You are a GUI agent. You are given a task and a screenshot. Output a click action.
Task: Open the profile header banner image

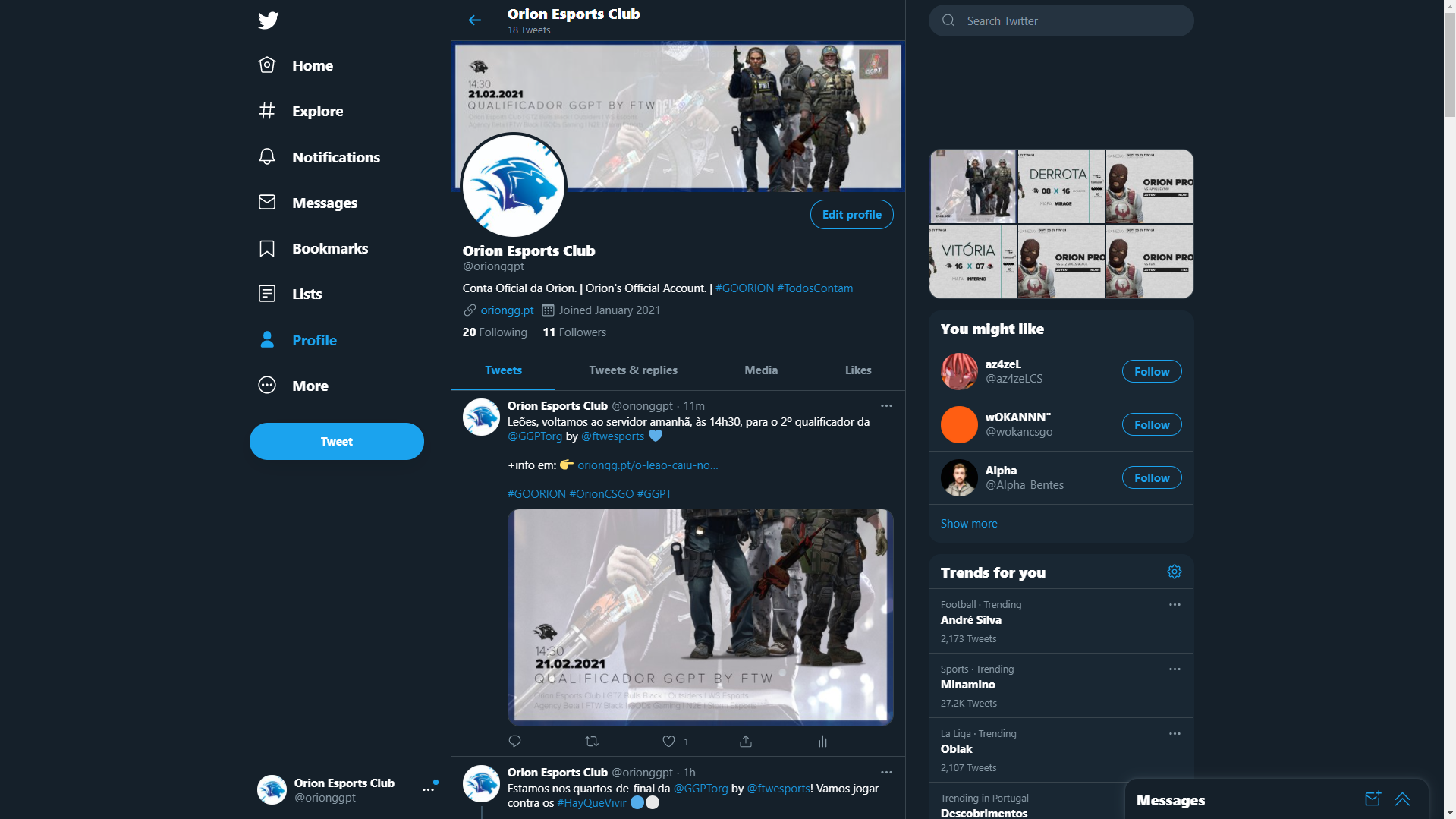678,115
